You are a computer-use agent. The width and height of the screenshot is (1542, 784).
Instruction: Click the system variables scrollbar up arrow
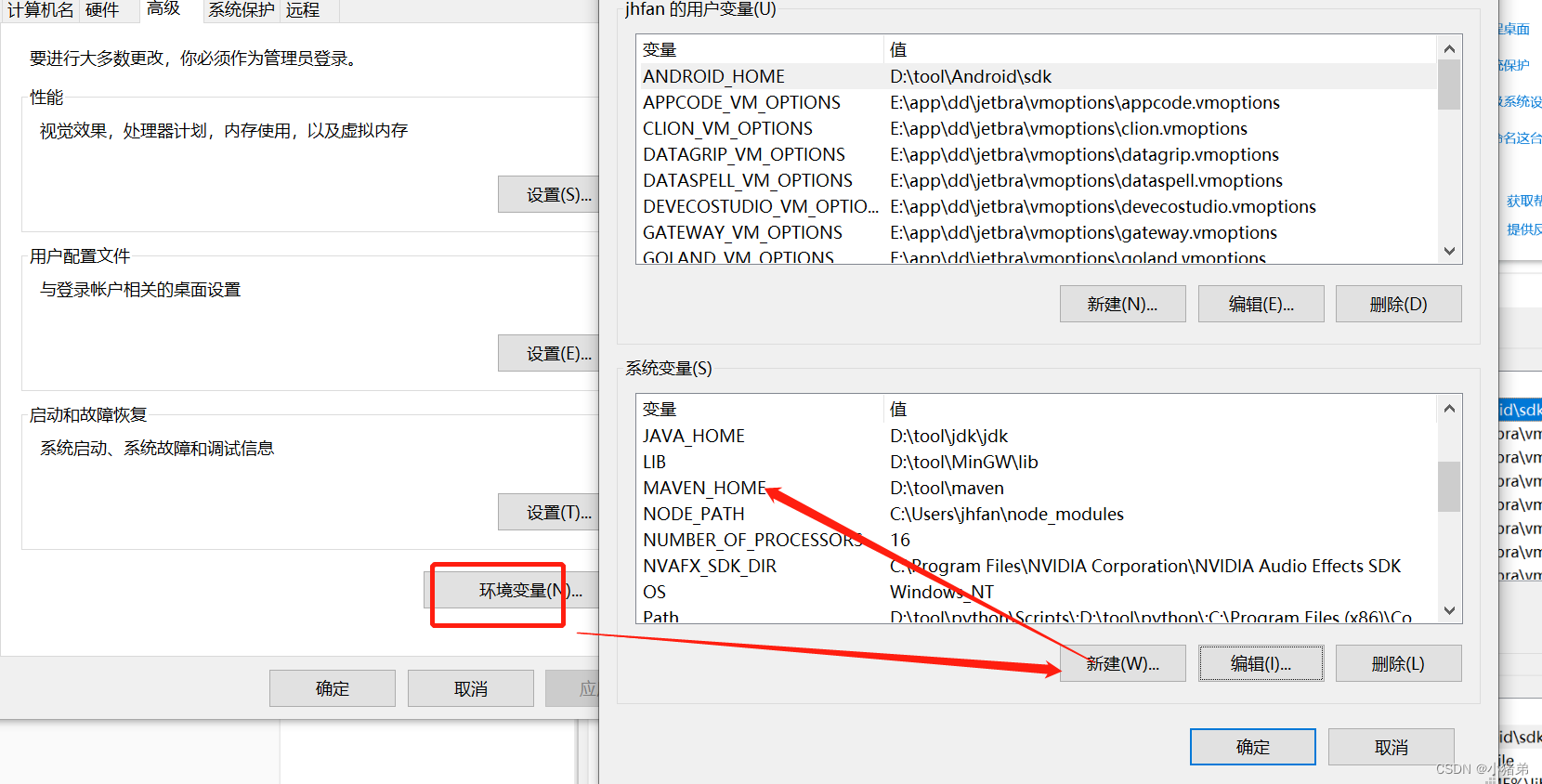[x=1449, y=408]
